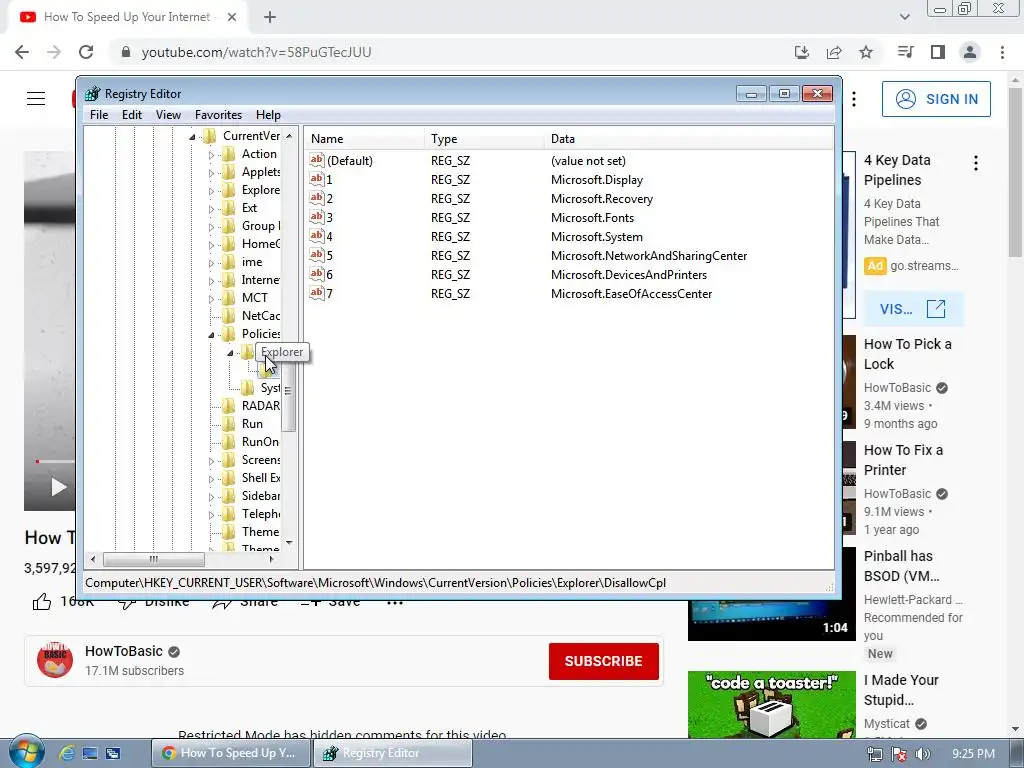Select the NetCache folder icon in tree
1024x768 pixels.
[x=229, y=316]
